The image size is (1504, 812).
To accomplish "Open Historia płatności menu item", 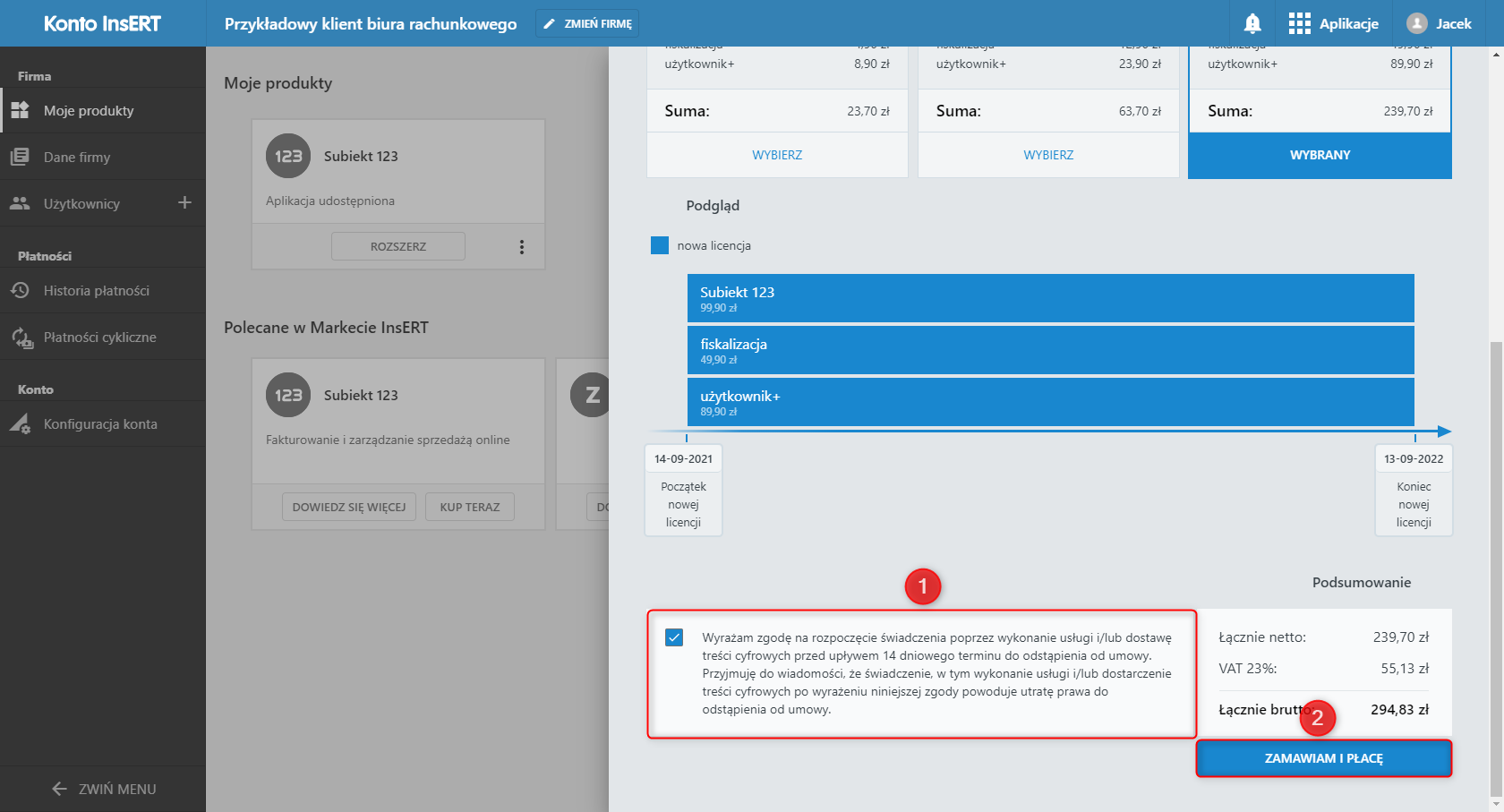I will point(103,290).
